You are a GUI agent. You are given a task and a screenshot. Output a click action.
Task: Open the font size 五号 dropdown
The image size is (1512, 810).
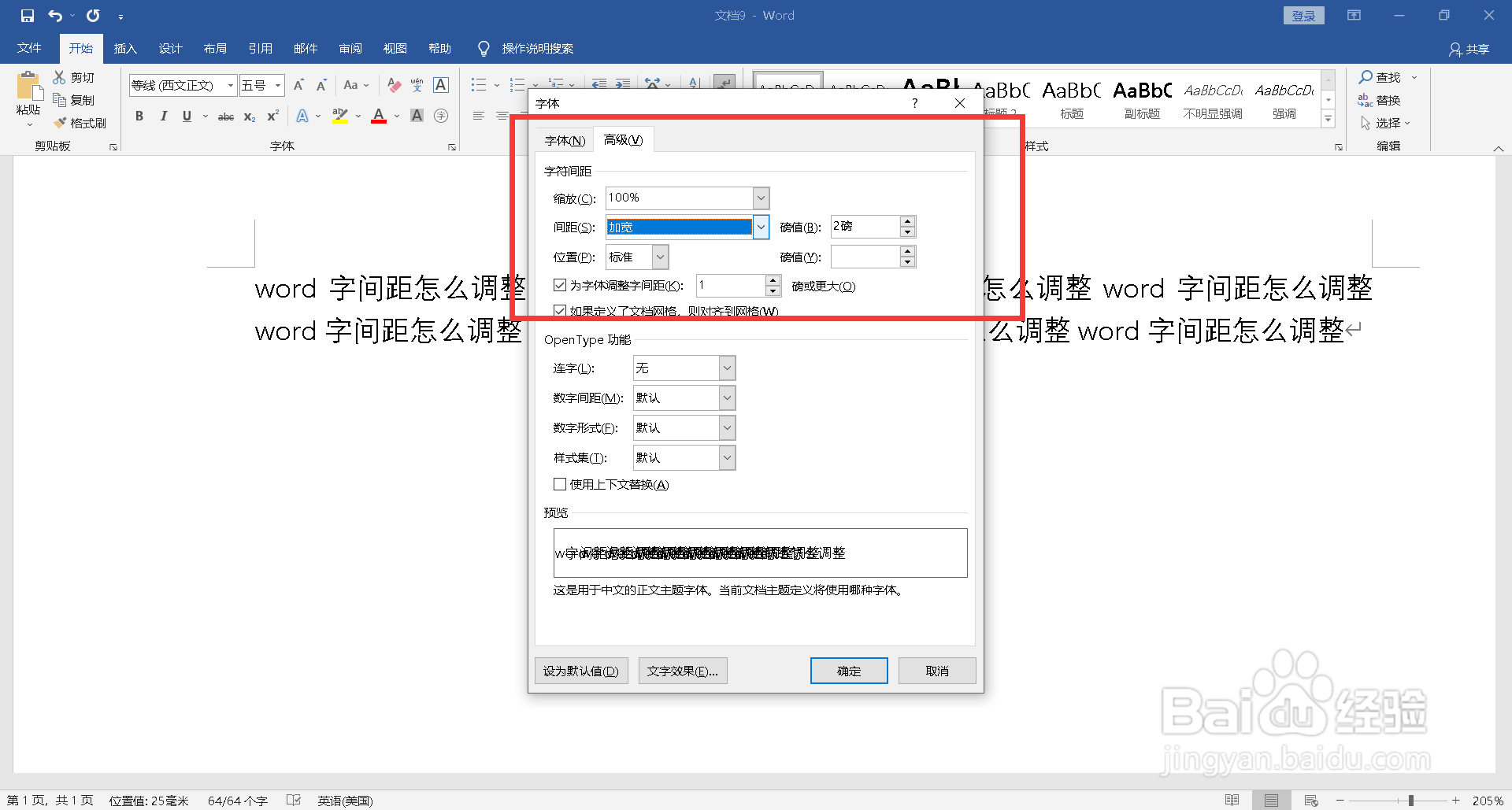[x=278, y=85]
